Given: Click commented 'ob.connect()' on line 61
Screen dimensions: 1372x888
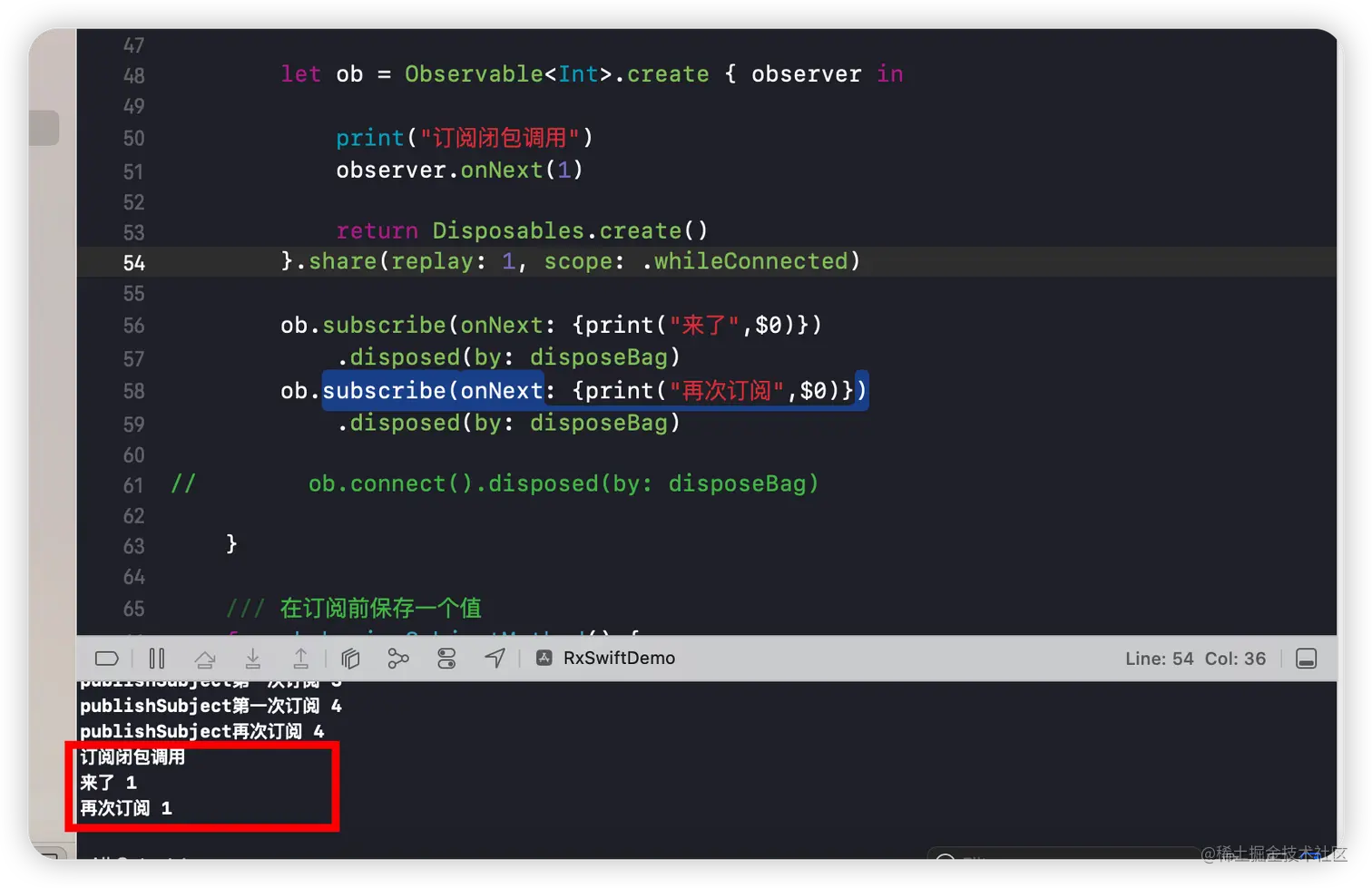Looking at the screenshot, I should (391, 483).
